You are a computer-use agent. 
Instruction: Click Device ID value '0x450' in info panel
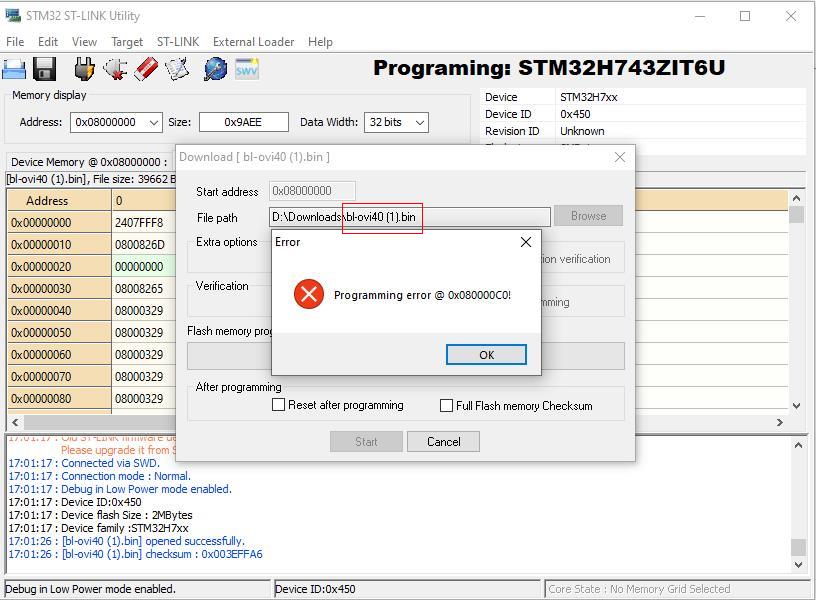point(575,114)
